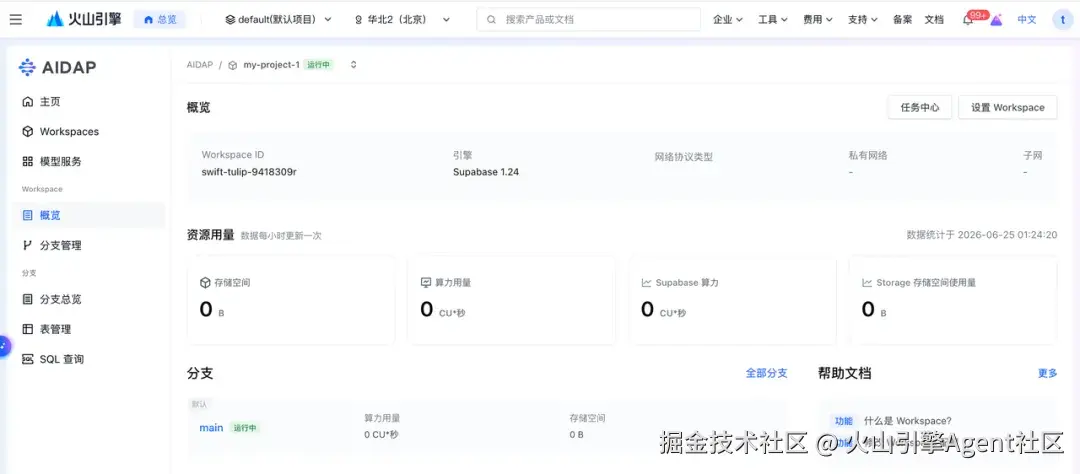Expand the 工具 menu
1080x474 pixels.
tap(773, 19)
